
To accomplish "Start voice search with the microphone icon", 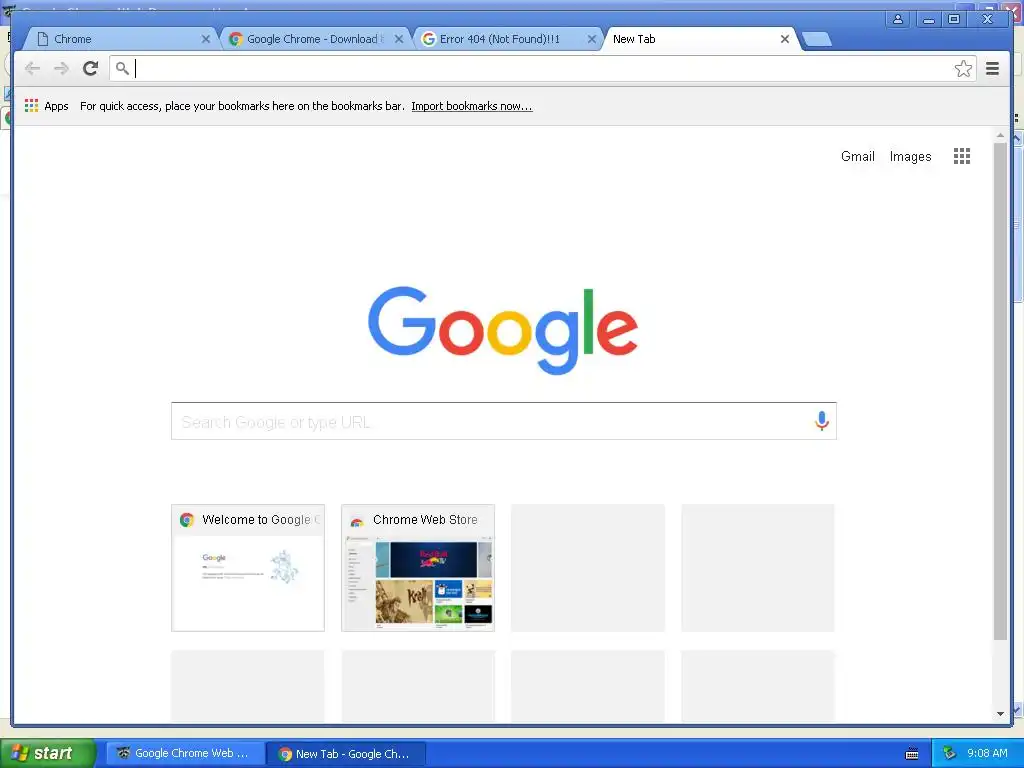I will pyautogui.click(x=822, y=421).
